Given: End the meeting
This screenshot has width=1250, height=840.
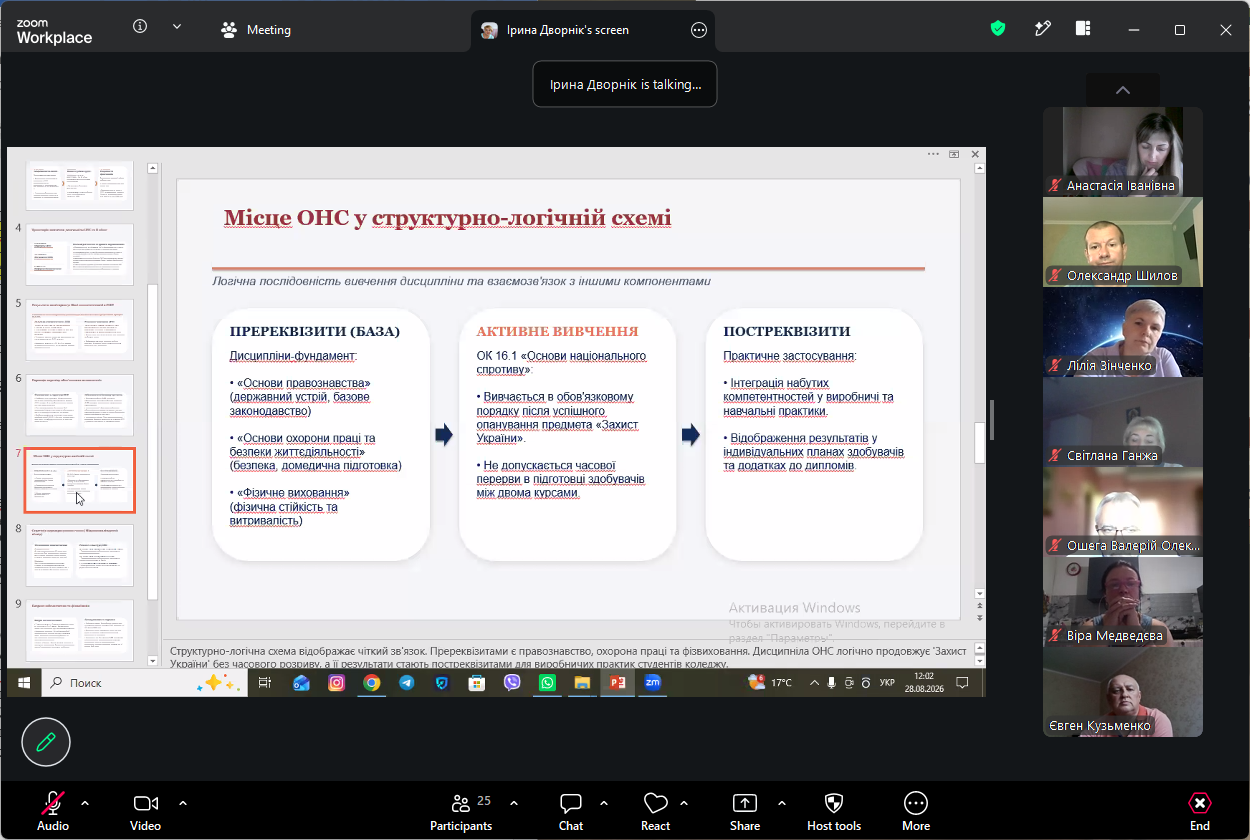Looking at the screenshot, I should [x=1200, y=811].
